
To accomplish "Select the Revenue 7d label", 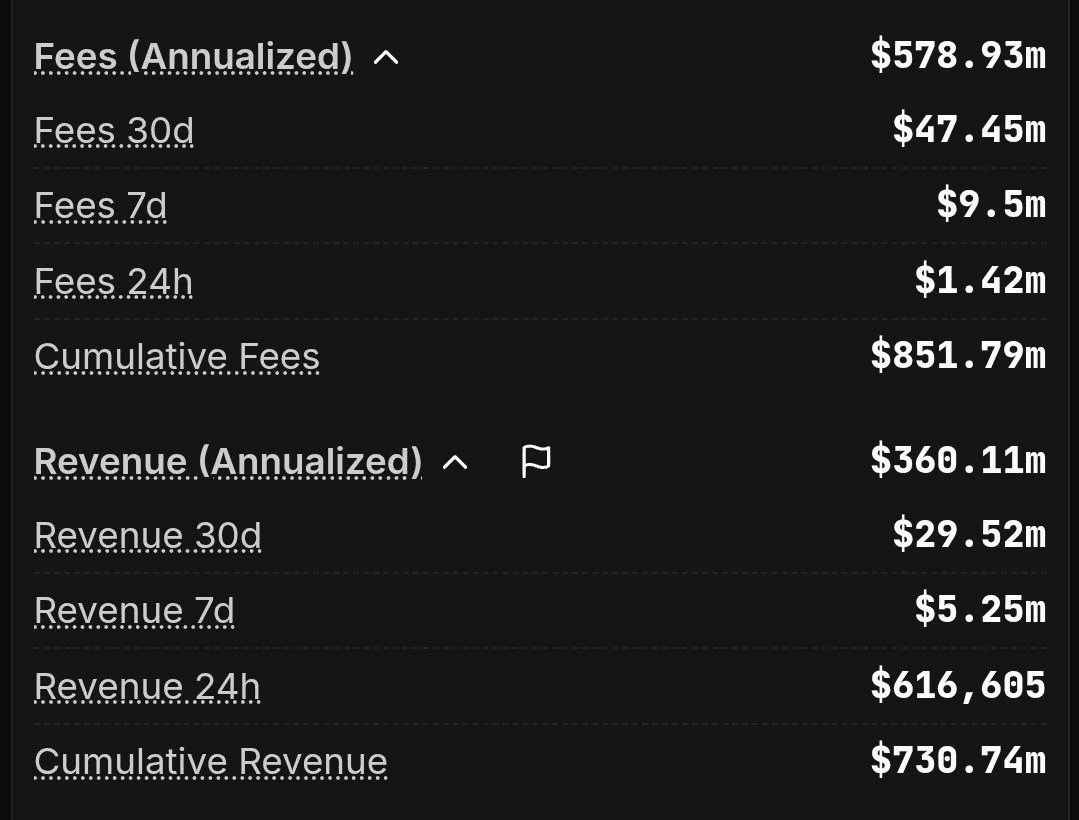I will [x=134, y=610].
